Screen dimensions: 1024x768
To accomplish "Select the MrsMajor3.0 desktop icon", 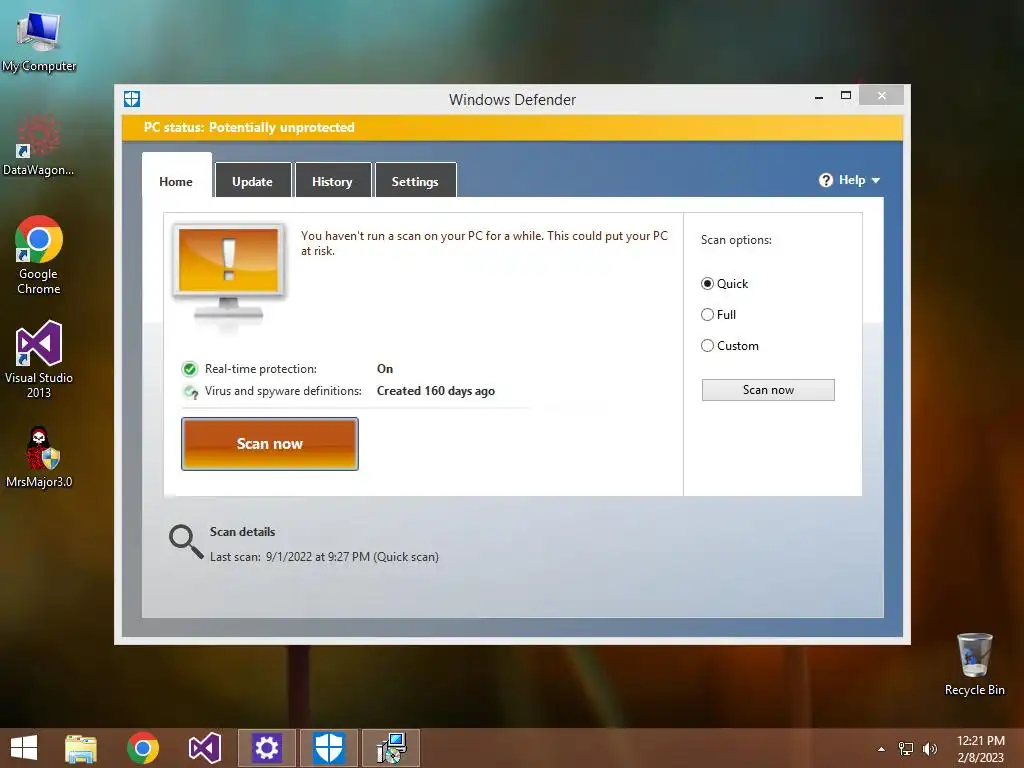I will [x=39, y=457].
